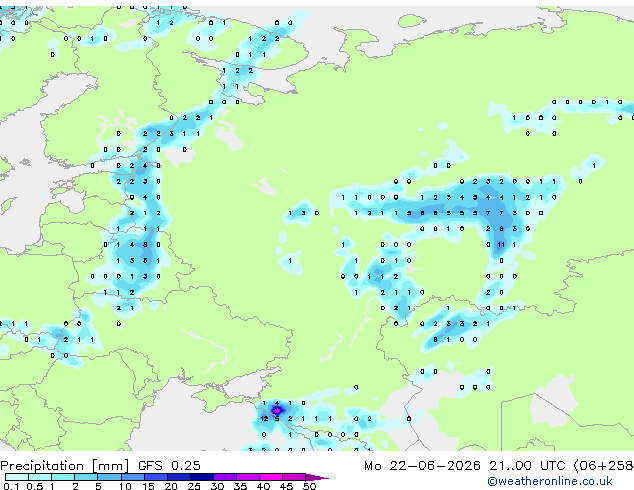Click the 'Precipitation [mm]' title text
The height and width of the screenshot is (490, 634).
65,466
